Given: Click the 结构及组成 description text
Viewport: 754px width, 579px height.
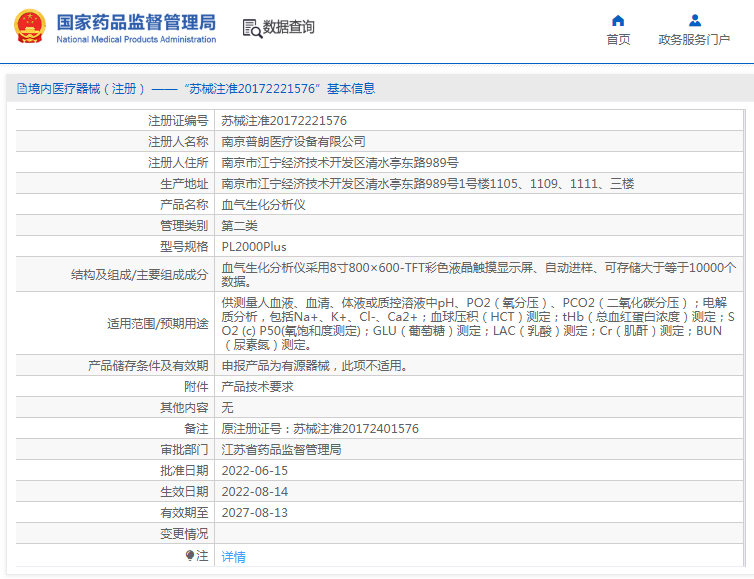Looking at the screenshot, I should tap(478, 274).
